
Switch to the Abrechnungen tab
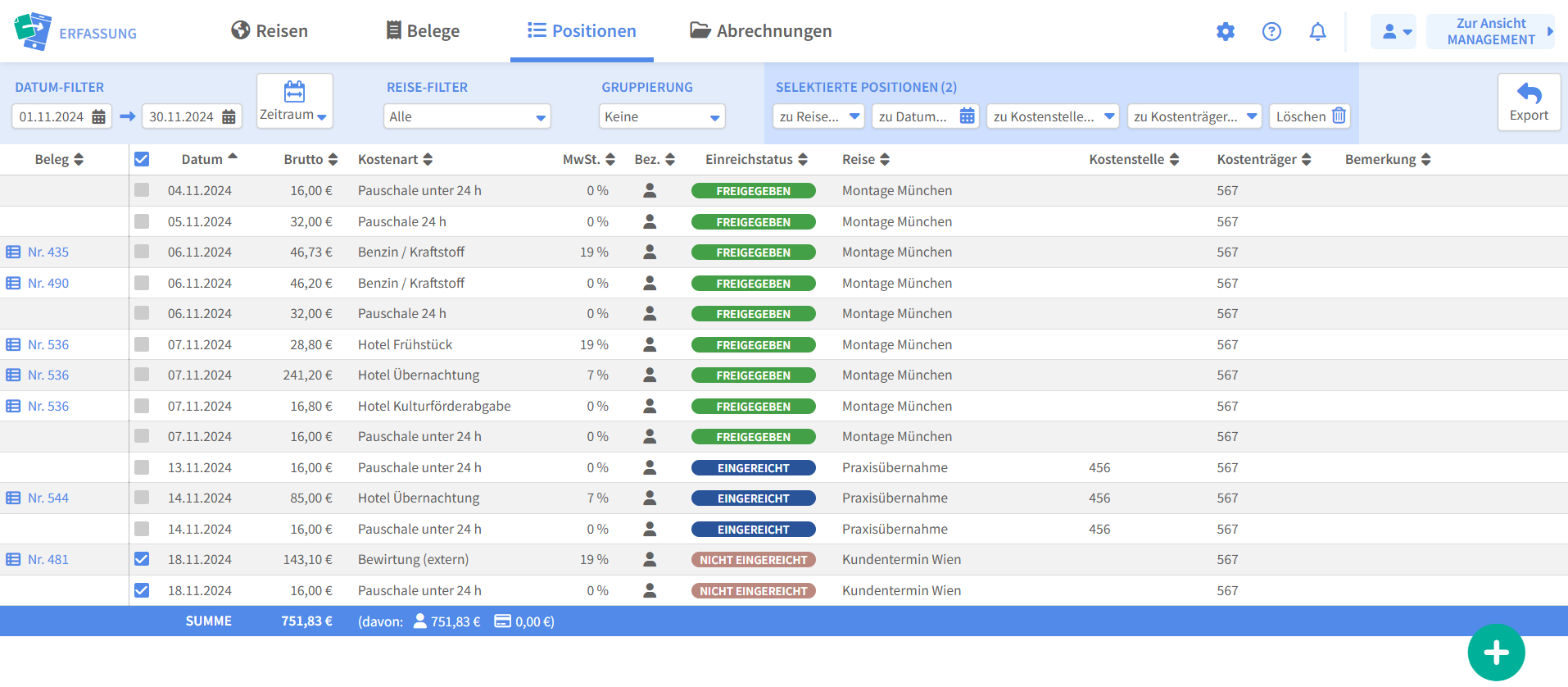point(761,31)
